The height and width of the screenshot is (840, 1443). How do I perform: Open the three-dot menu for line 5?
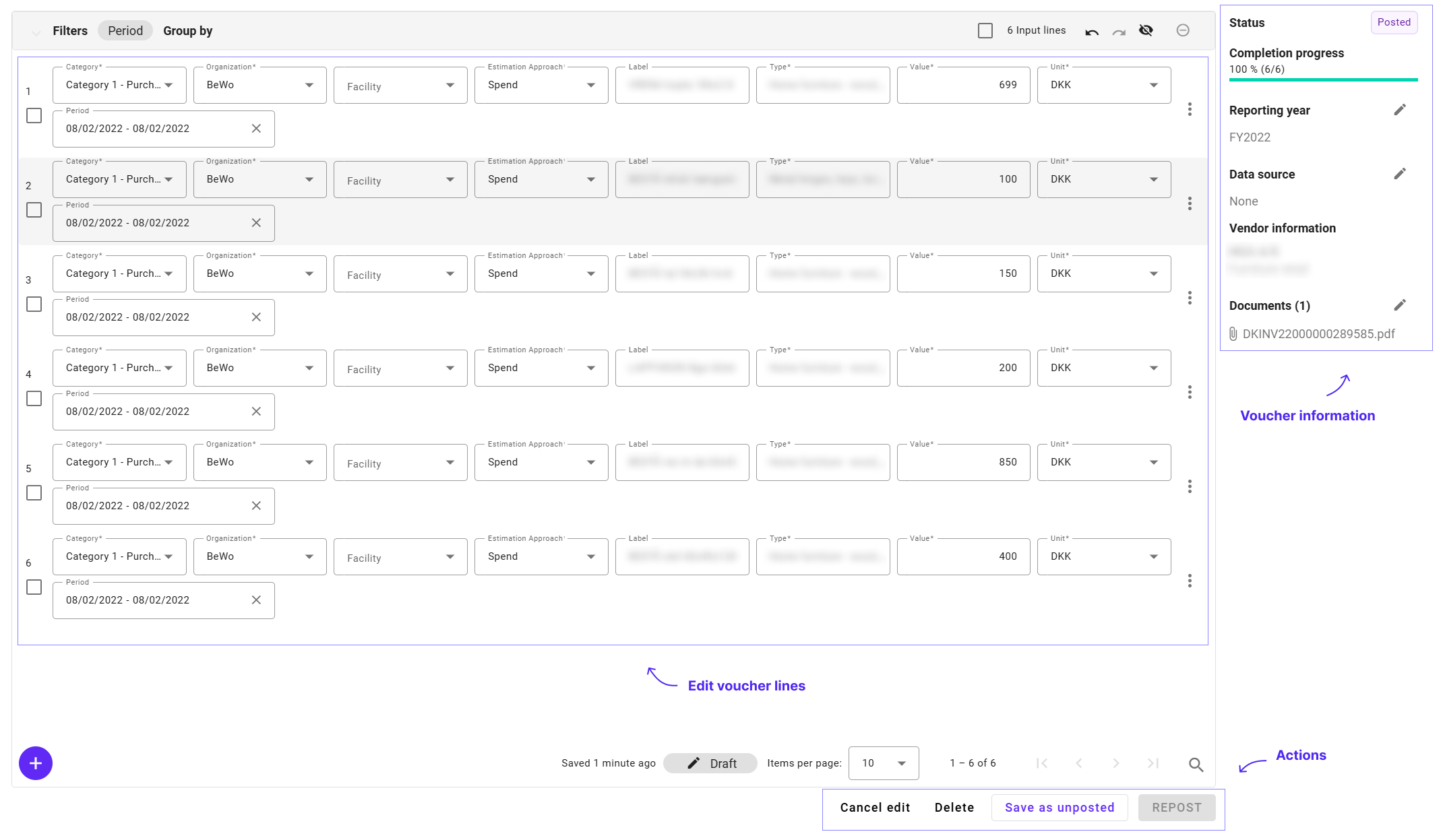coord(1190,486)
